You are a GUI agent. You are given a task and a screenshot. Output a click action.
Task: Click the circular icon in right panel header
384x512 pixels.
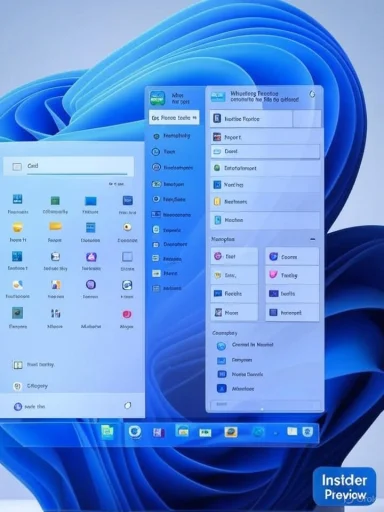pos(312,94)
